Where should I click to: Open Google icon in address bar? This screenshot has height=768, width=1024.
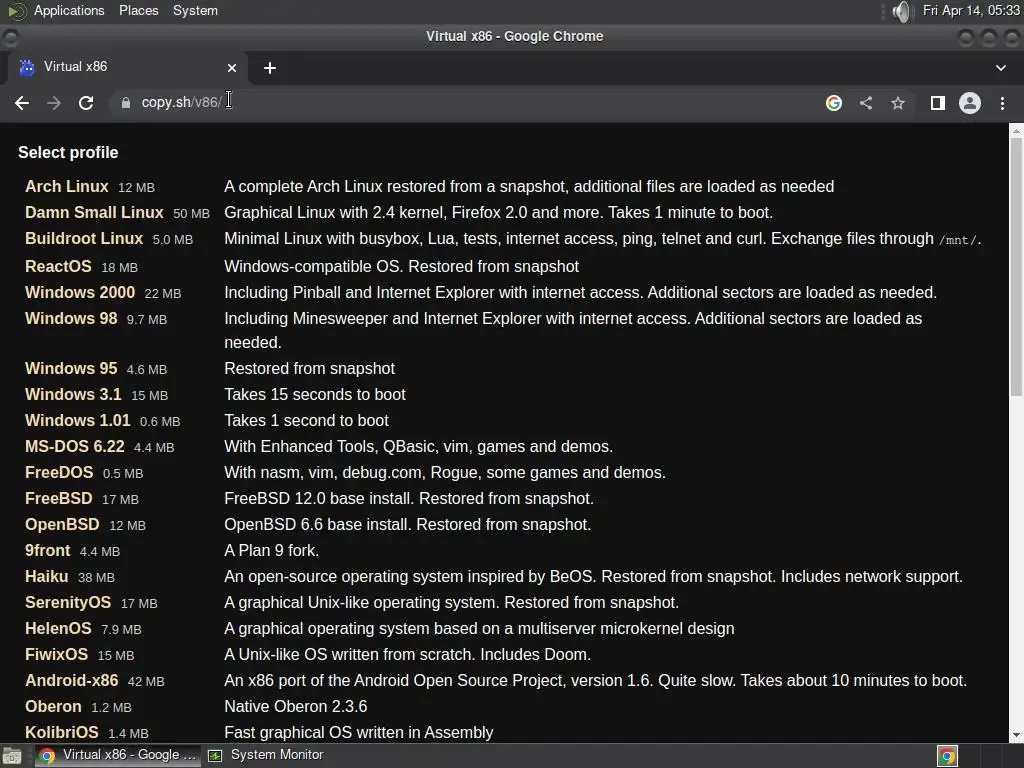833,103
